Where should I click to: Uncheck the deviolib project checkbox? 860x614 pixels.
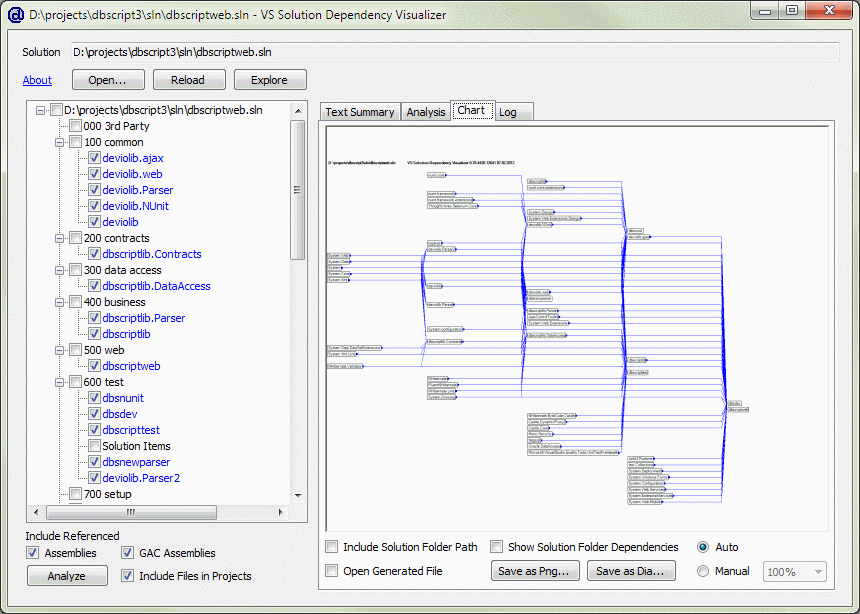tap(94, 222)
